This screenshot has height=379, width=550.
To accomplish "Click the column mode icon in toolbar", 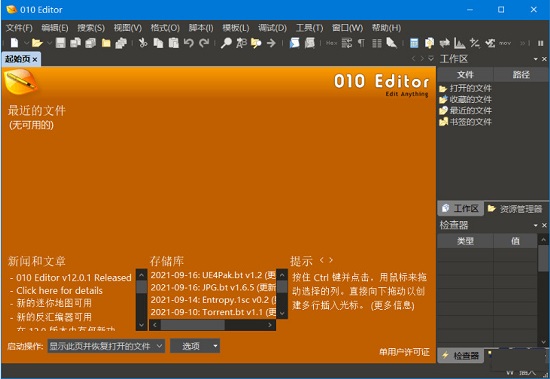I will coord(377,43).
